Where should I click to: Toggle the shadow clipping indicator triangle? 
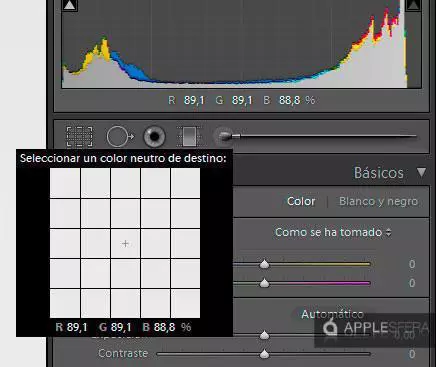coord(70,5)
